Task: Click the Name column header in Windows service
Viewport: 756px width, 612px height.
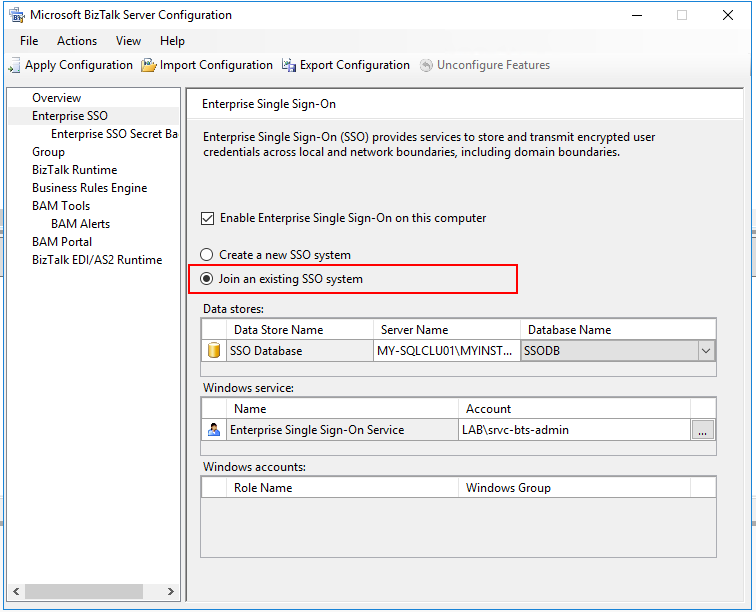Action: pos(342,408)
